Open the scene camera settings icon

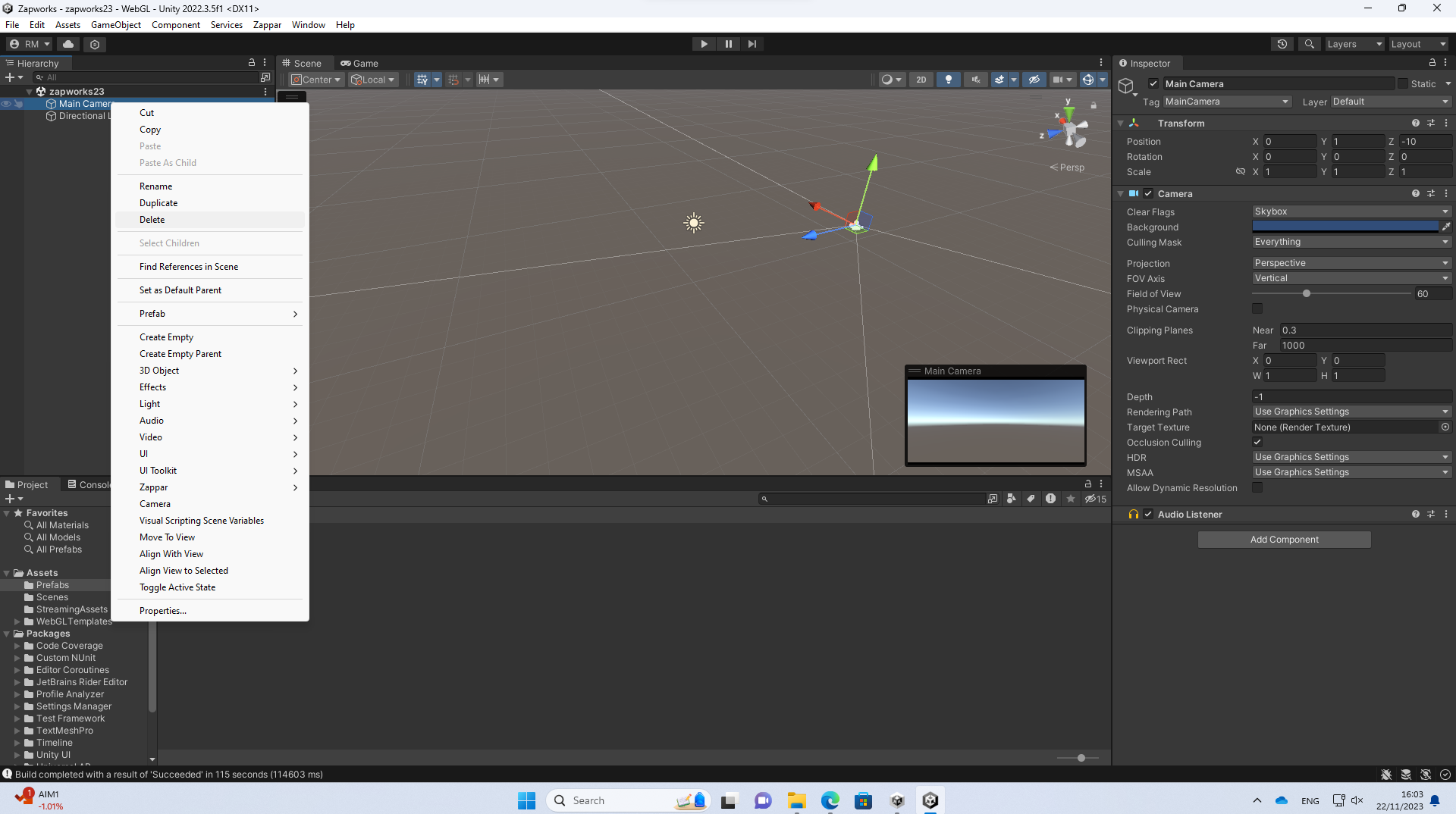pos(1057,80)
